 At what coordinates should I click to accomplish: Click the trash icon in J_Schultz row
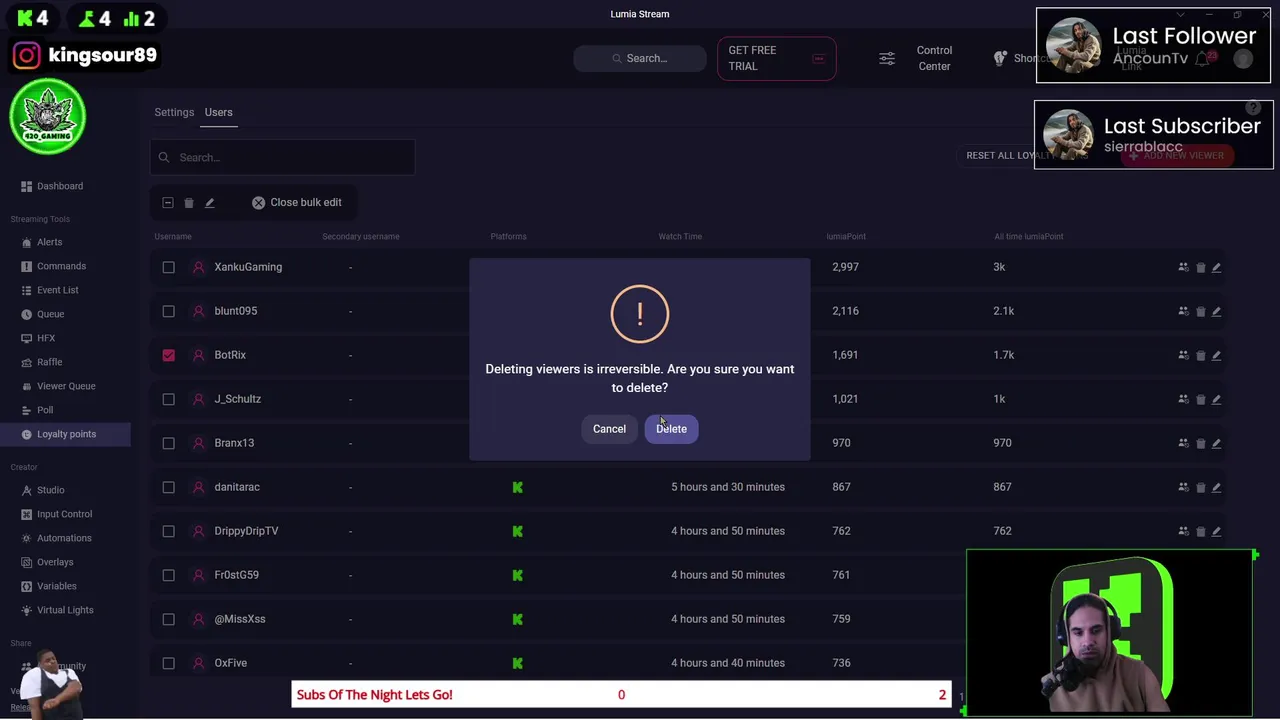(x=1200, y=399)
